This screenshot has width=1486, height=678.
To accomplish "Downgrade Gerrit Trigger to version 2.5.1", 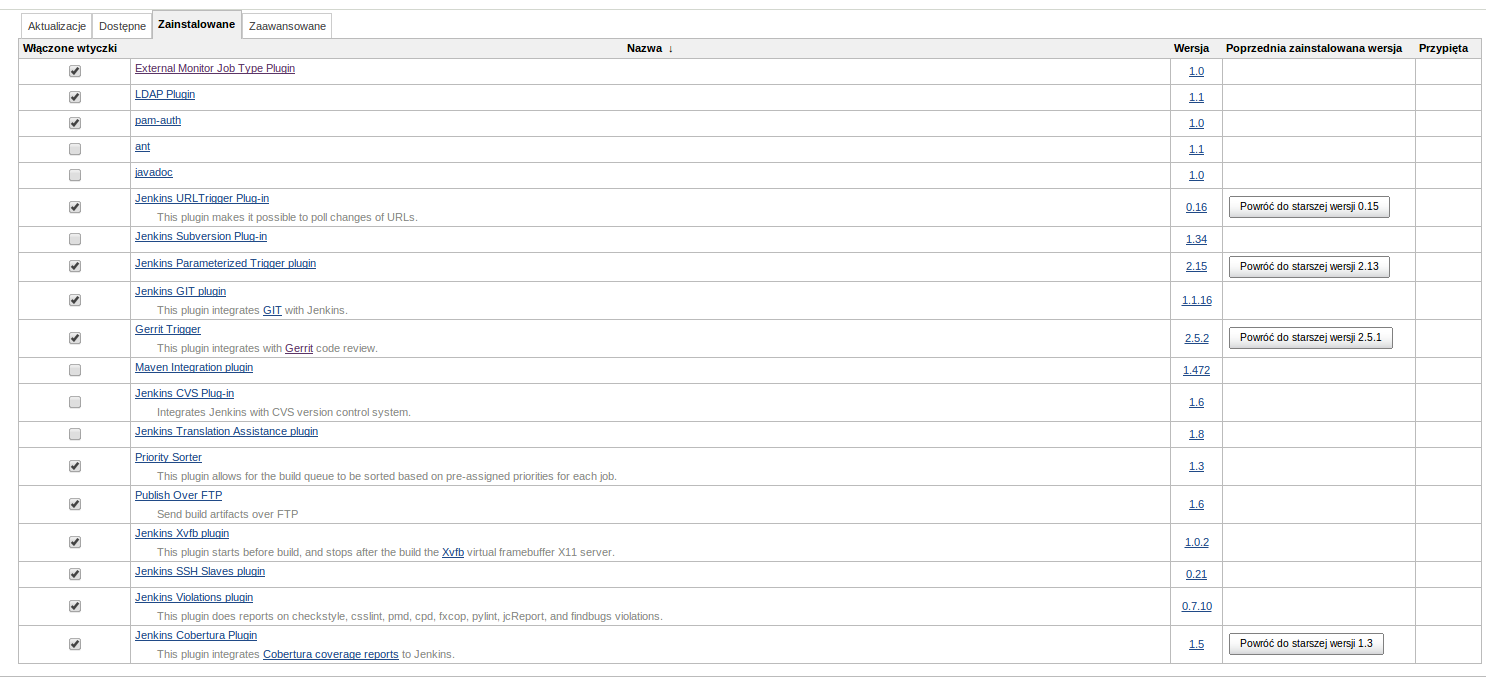I will (x=1310, y=338).
